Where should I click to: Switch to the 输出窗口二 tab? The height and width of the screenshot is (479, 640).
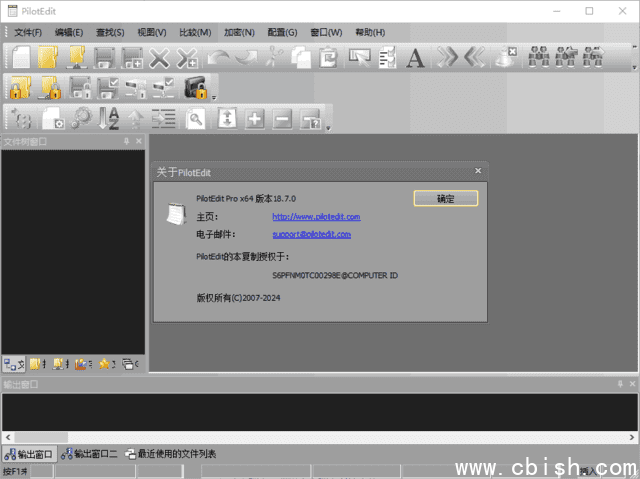90,454
